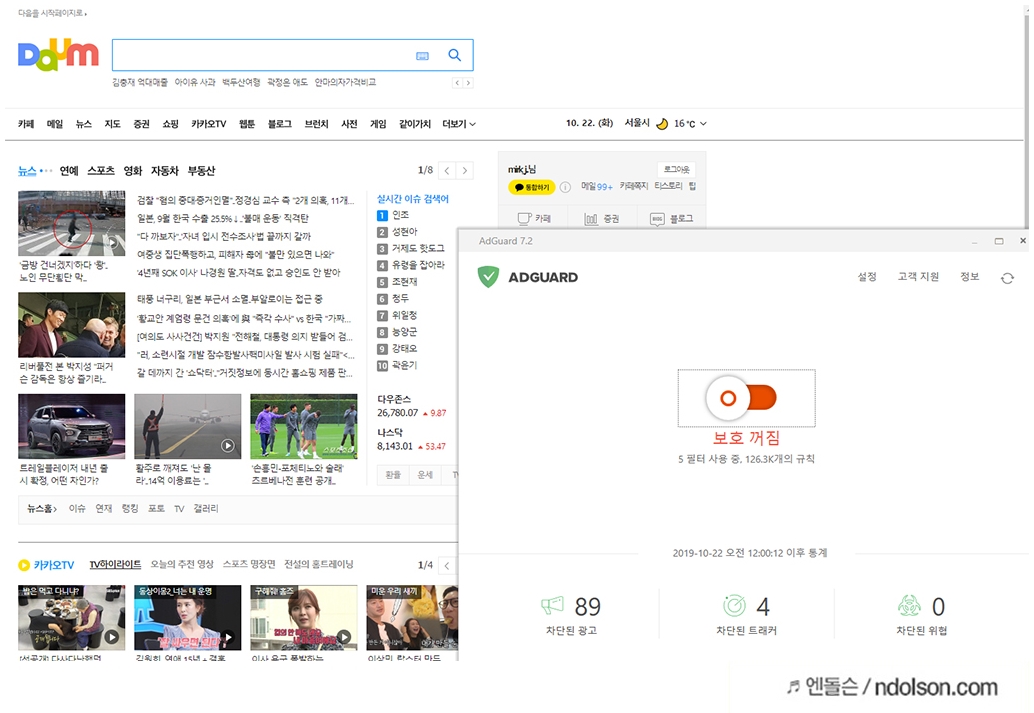The width and height of the screenshot is (1034, 713).
Task: Select TV하이라이트 tab in 카카오TV
Action: [115, 565]
